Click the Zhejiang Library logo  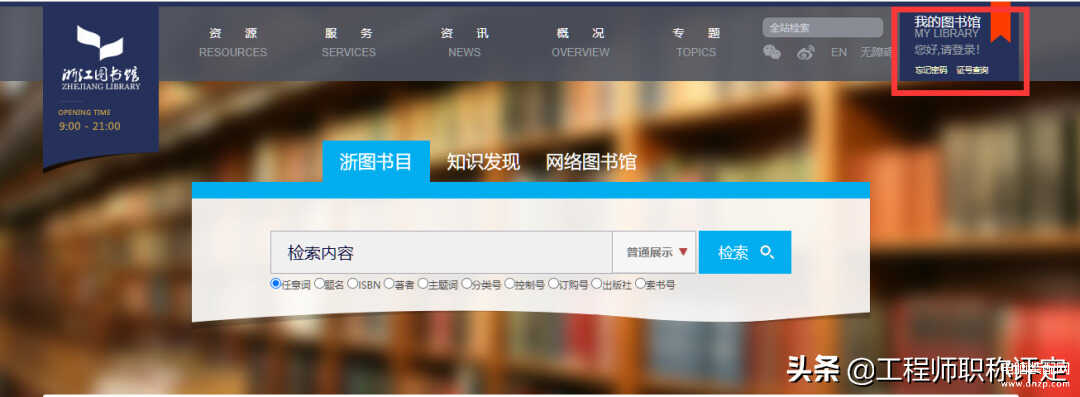(101, 57)
